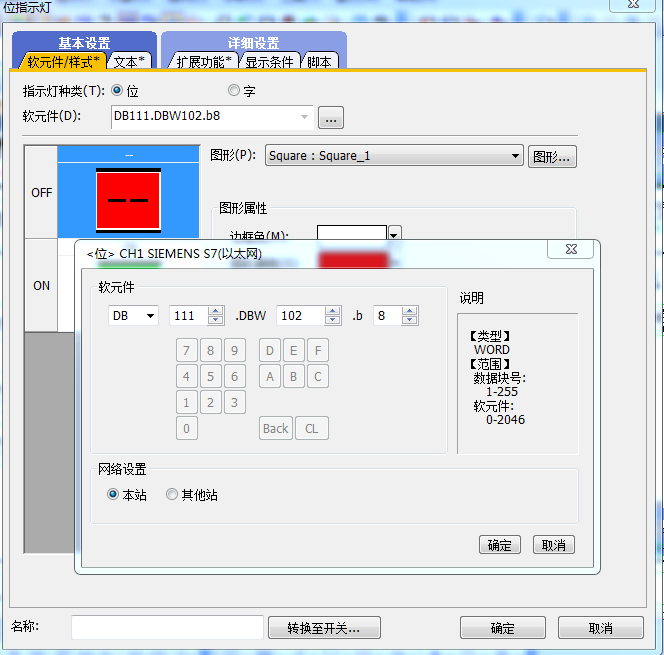Select the 字 indicator type radio button
This screenshot has height=655, width=664.
coord(234,90)
